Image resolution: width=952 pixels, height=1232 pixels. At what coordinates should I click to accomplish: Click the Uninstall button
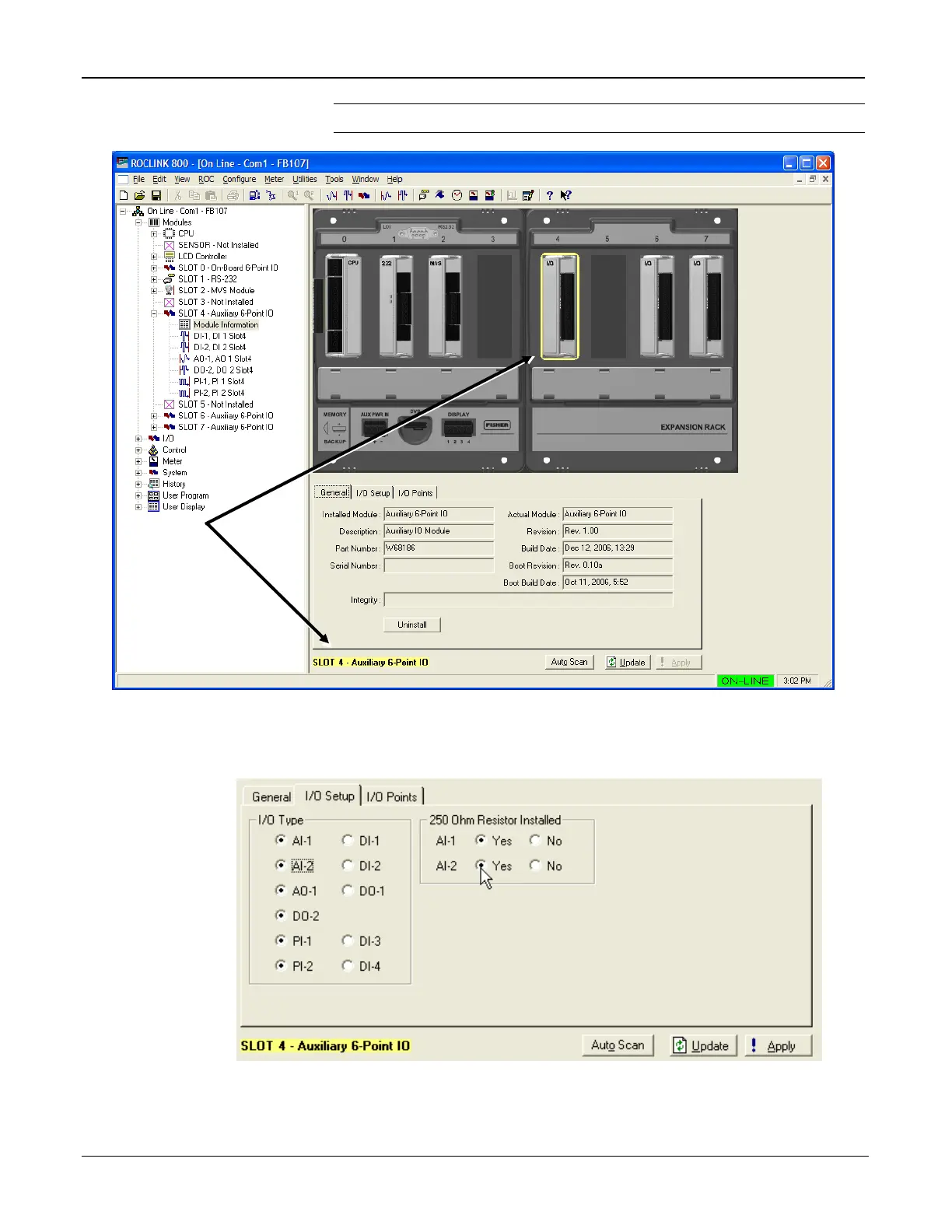(x=412, y=625)
